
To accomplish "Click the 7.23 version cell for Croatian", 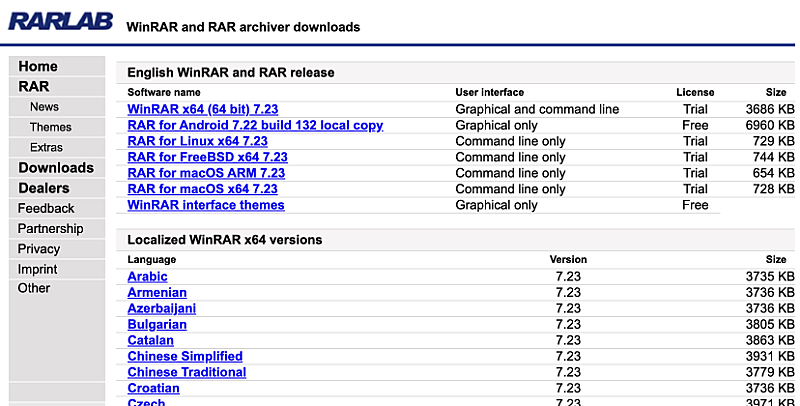I will coord(568,388).
